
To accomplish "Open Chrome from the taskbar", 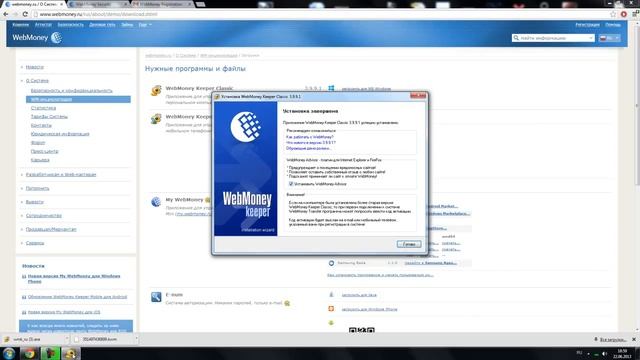I will (x=29, y=353).
